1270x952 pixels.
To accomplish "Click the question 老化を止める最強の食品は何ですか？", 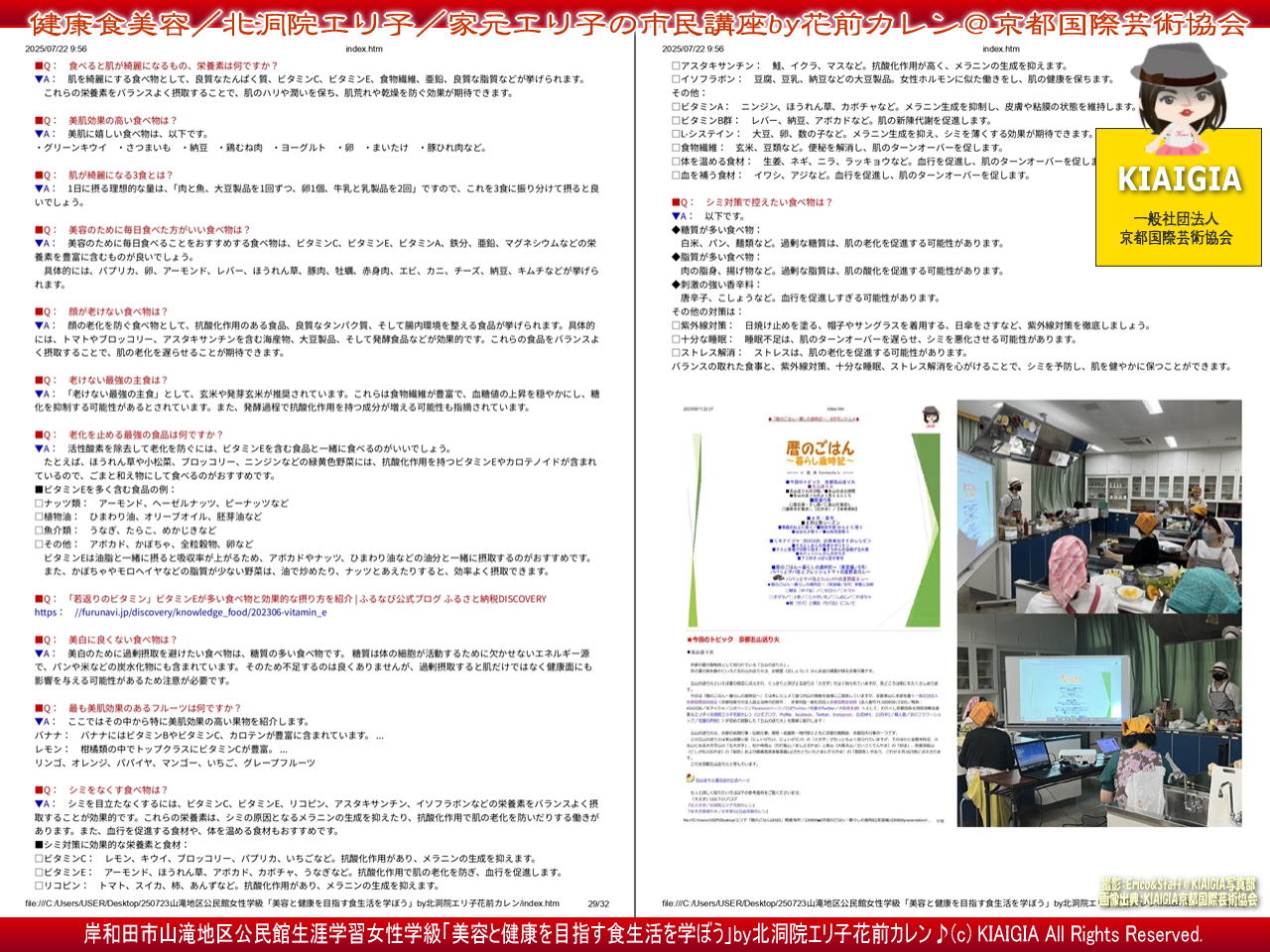I will click(x=129, y=434).
